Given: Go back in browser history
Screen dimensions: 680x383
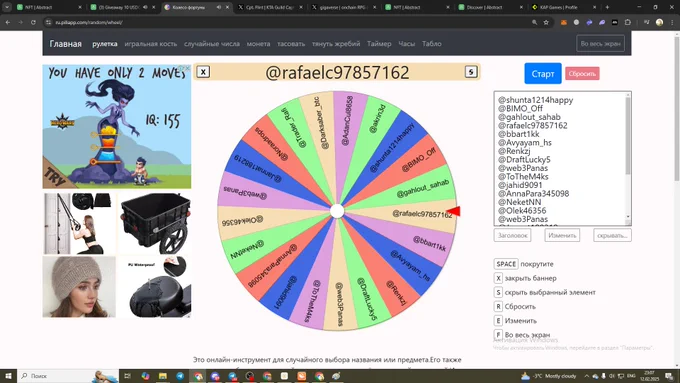Looking at the screenshot, I should (8, 22).
